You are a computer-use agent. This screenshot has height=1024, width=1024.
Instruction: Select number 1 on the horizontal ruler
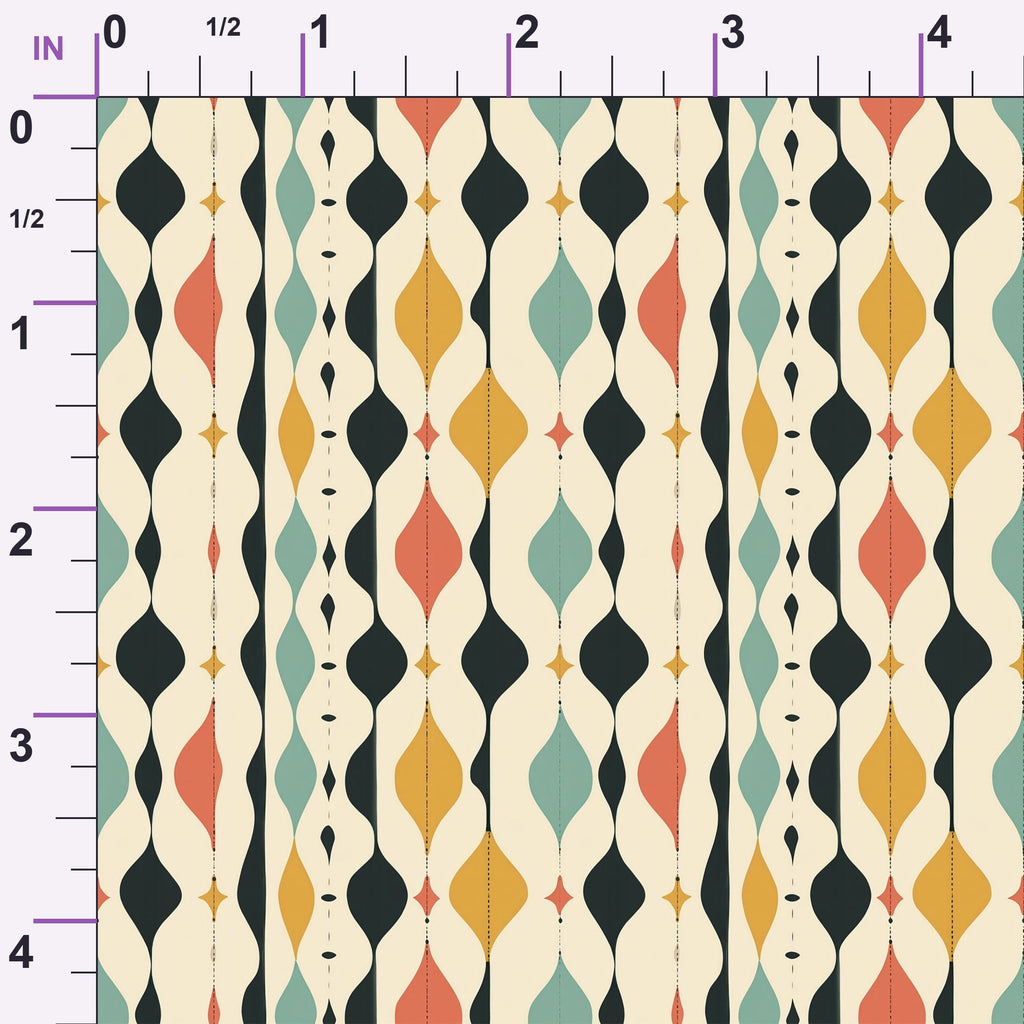(x=319, y=33)
